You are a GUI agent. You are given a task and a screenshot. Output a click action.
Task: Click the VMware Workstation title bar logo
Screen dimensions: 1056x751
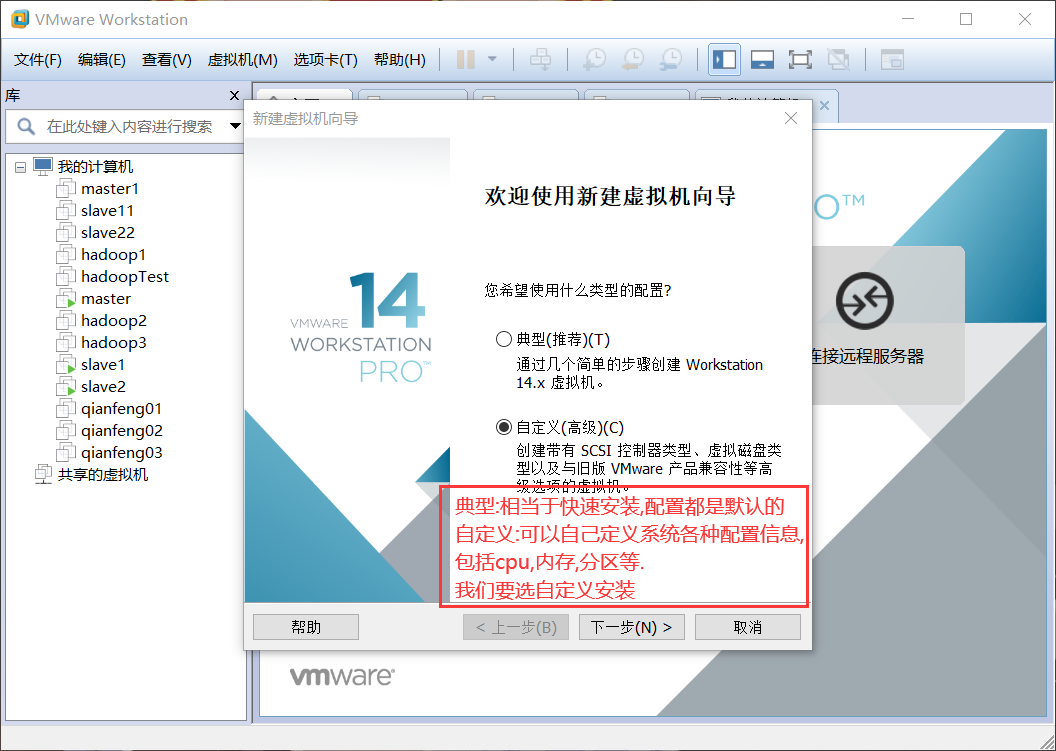20,19
